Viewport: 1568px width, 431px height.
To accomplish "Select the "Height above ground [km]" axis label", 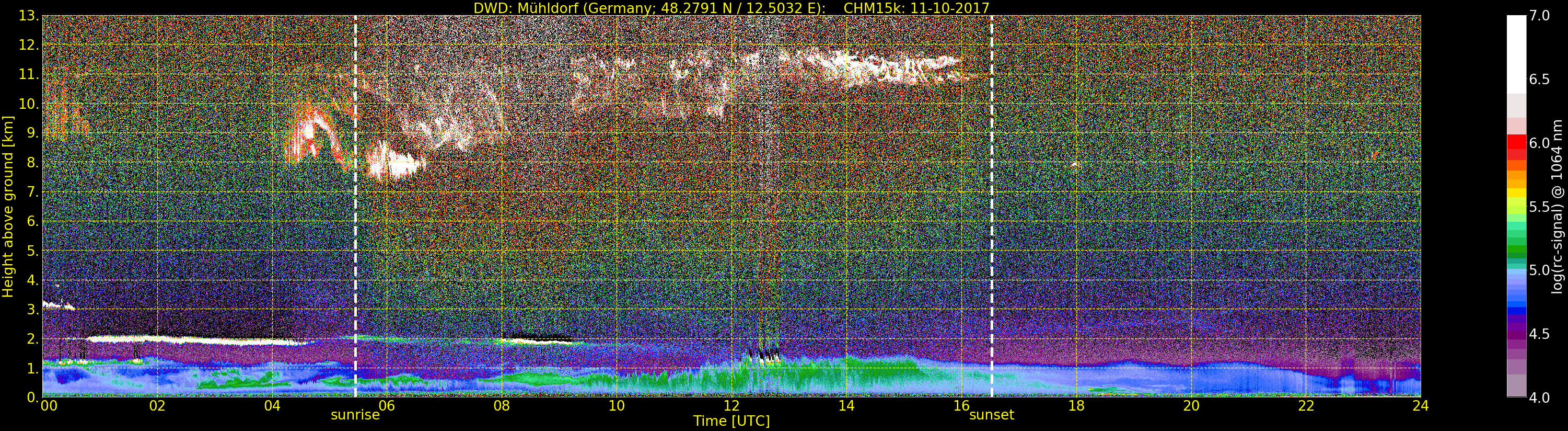I will 8,206.
